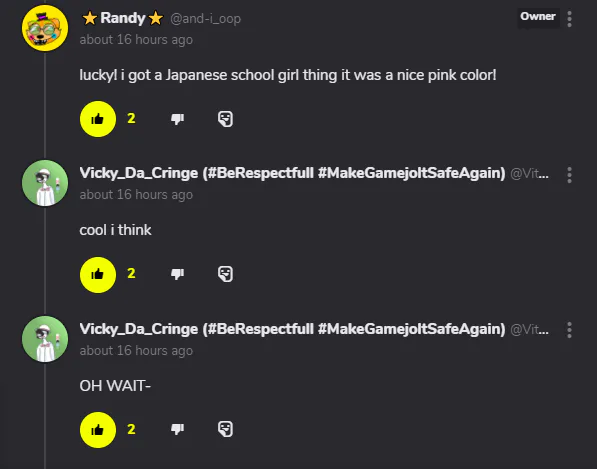Open the Vicky_Da_Cringe username on the 'cool i think' comment

tap(292, 173)
